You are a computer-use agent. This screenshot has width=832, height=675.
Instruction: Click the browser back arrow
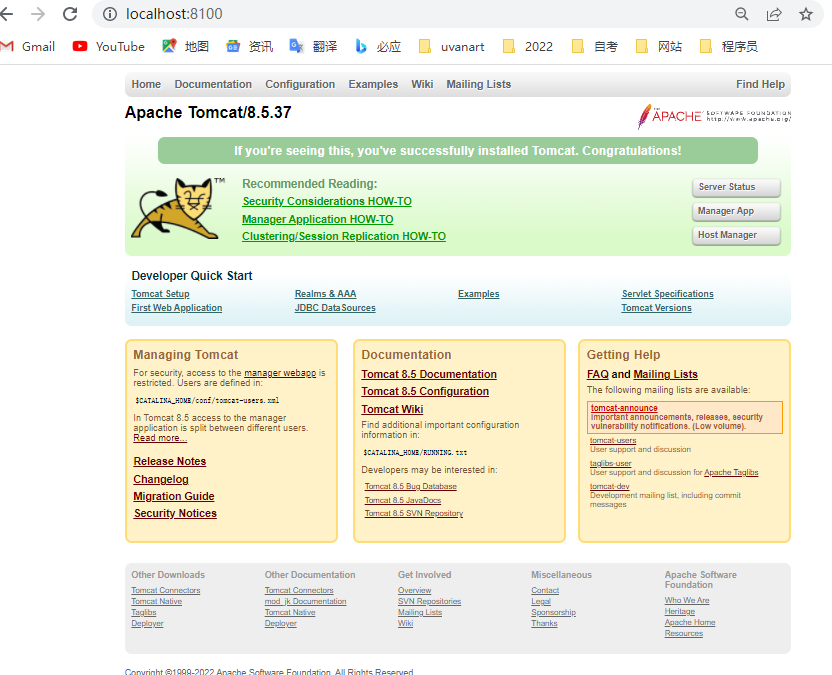pyautogui.click(x=6, y=14)
